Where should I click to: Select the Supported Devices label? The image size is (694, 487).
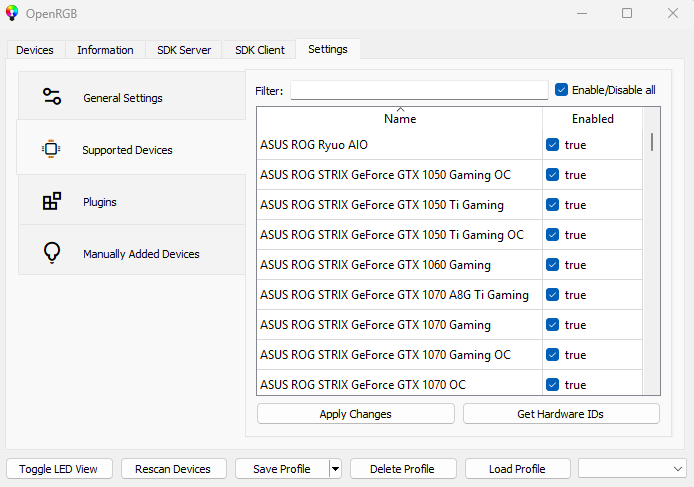(127, 150)
